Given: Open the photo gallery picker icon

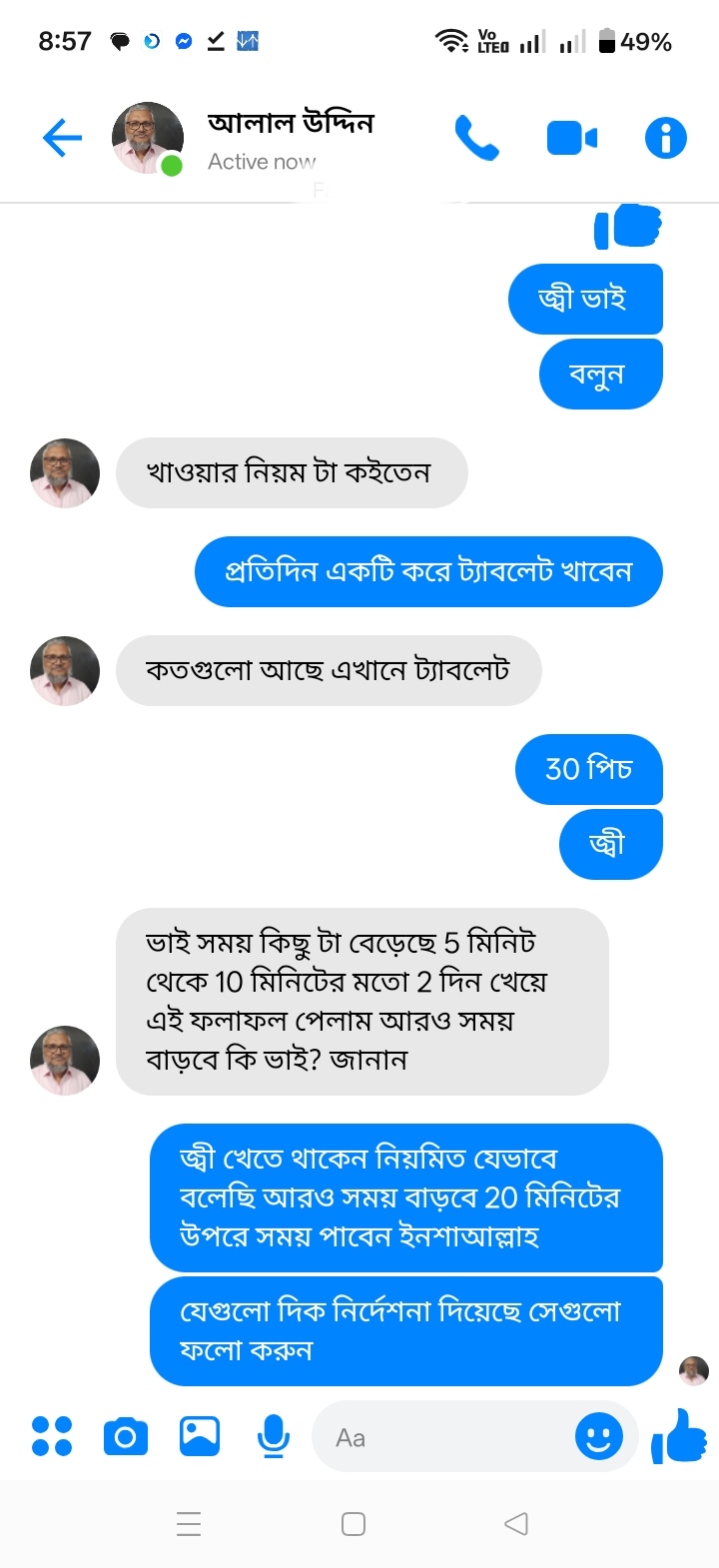Looking at the screenshot, I should [x=200, y=1436].
